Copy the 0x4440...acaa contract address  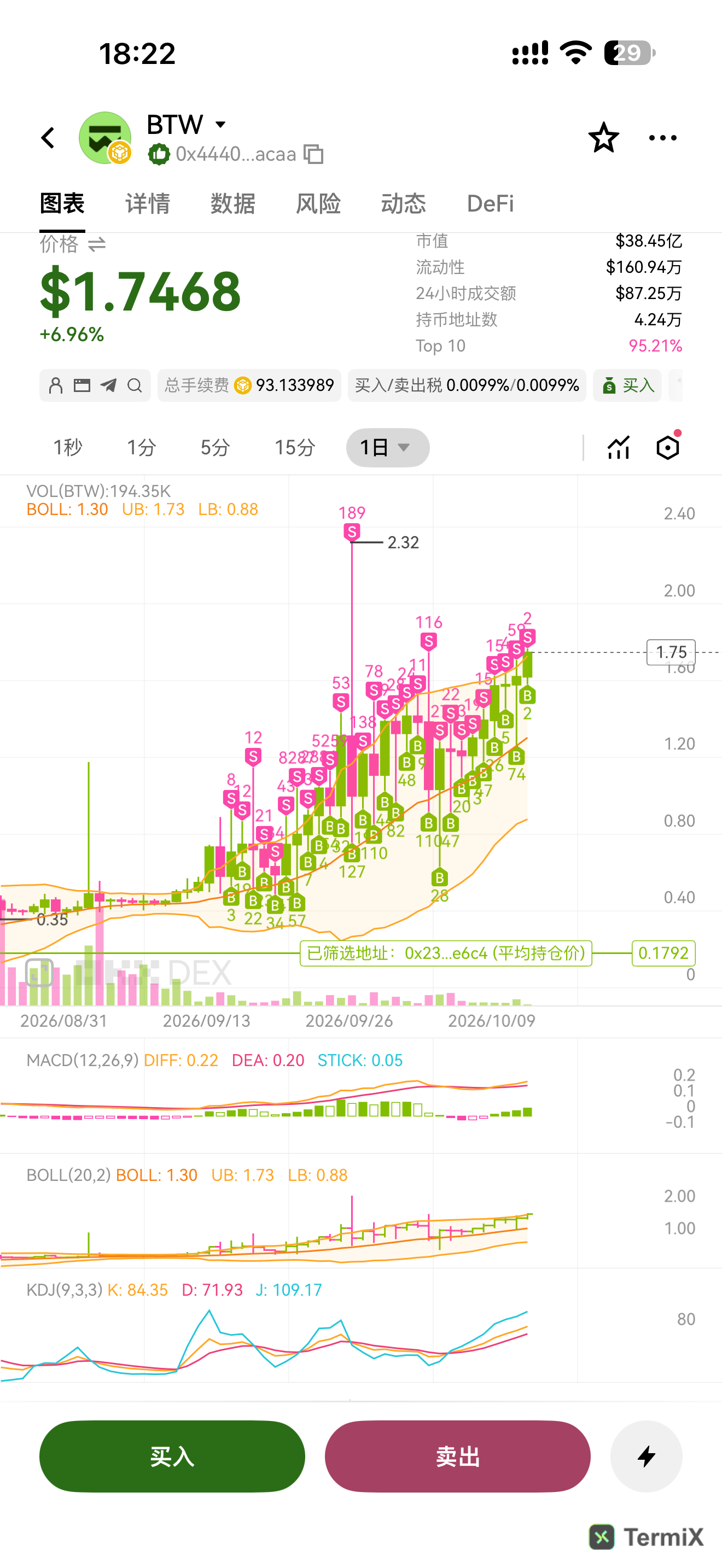pyautogui.click(x=313, y=154)
